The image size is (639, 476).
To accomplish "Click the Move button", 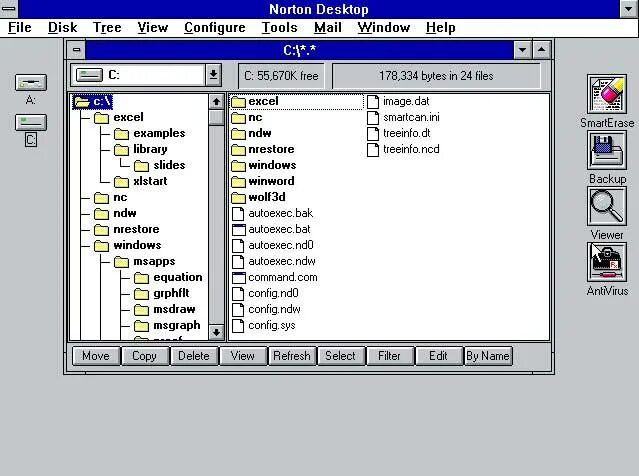I will coord(96,356).
